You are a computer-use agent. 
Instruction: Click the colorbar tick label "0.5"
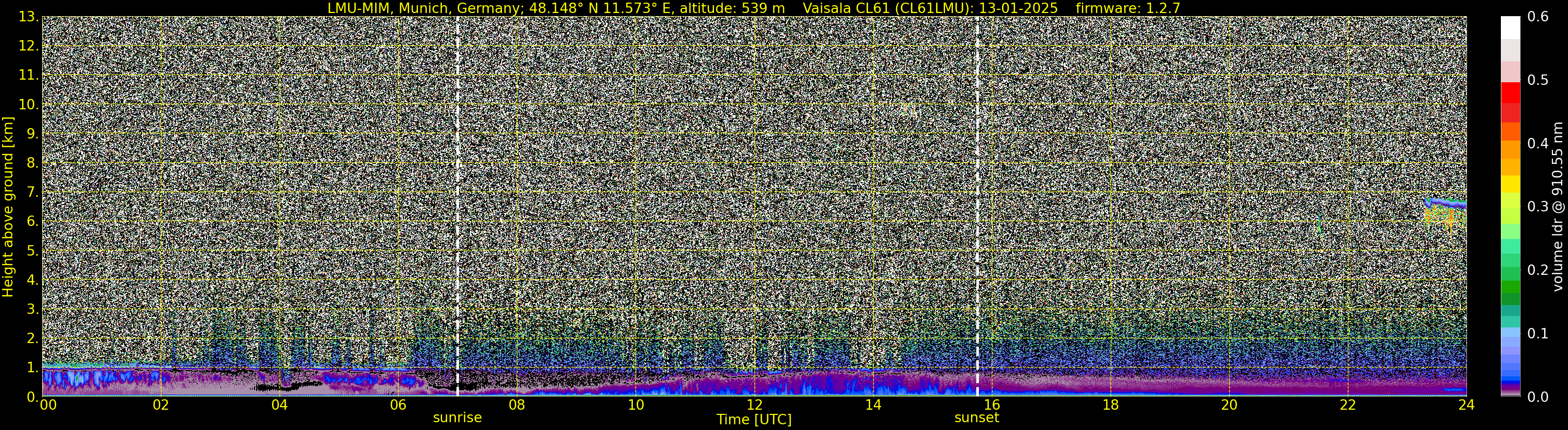click(x=1538, y=80)
